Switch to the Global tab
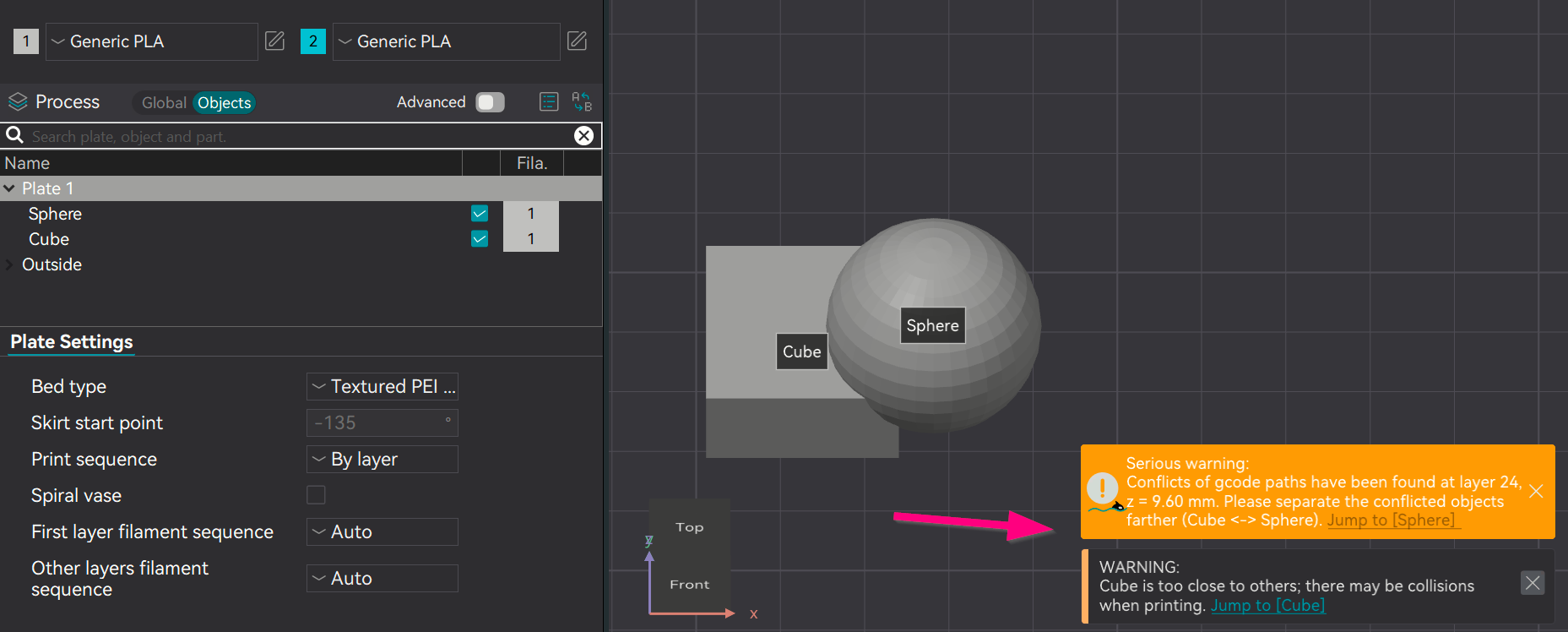This screenshot has height=632, width=1568. point(163,102)
